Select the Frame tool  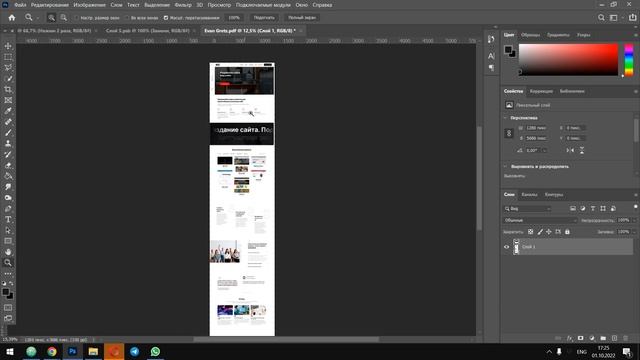coord(8,100)
